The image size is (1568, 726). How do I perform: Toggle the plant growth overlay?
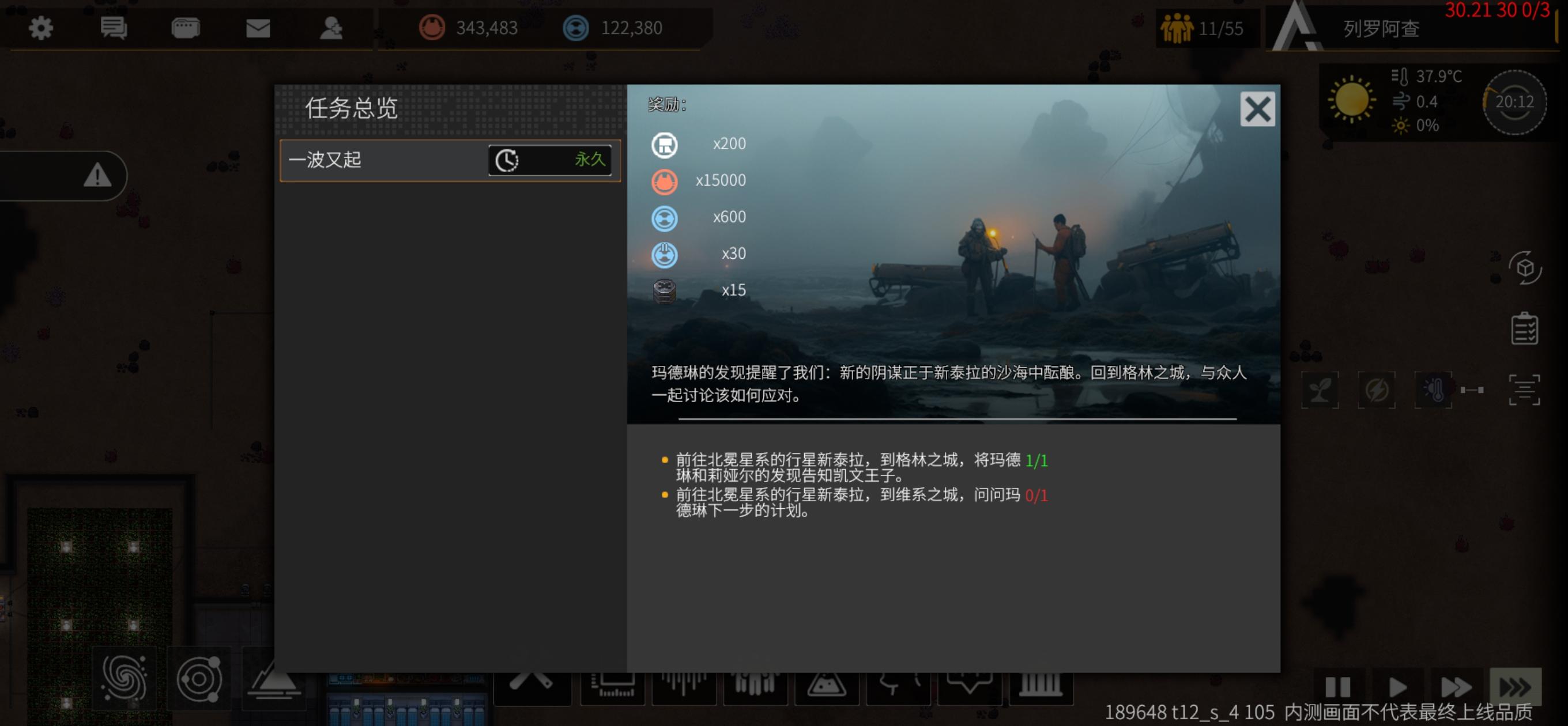click(x=1320, y=390)
